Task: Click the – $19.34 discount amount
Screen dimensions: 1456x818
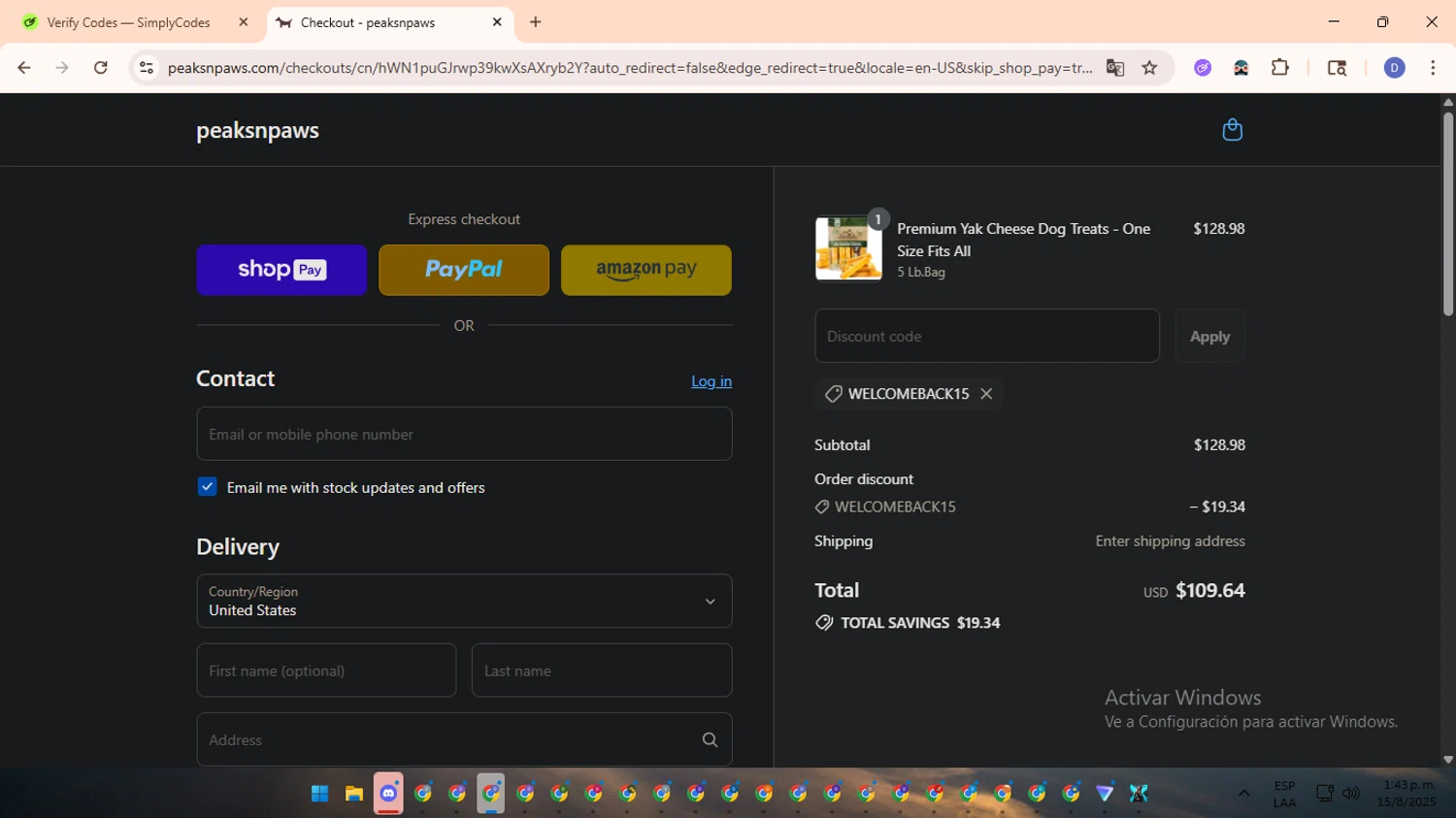Action: pos(1217,507)
